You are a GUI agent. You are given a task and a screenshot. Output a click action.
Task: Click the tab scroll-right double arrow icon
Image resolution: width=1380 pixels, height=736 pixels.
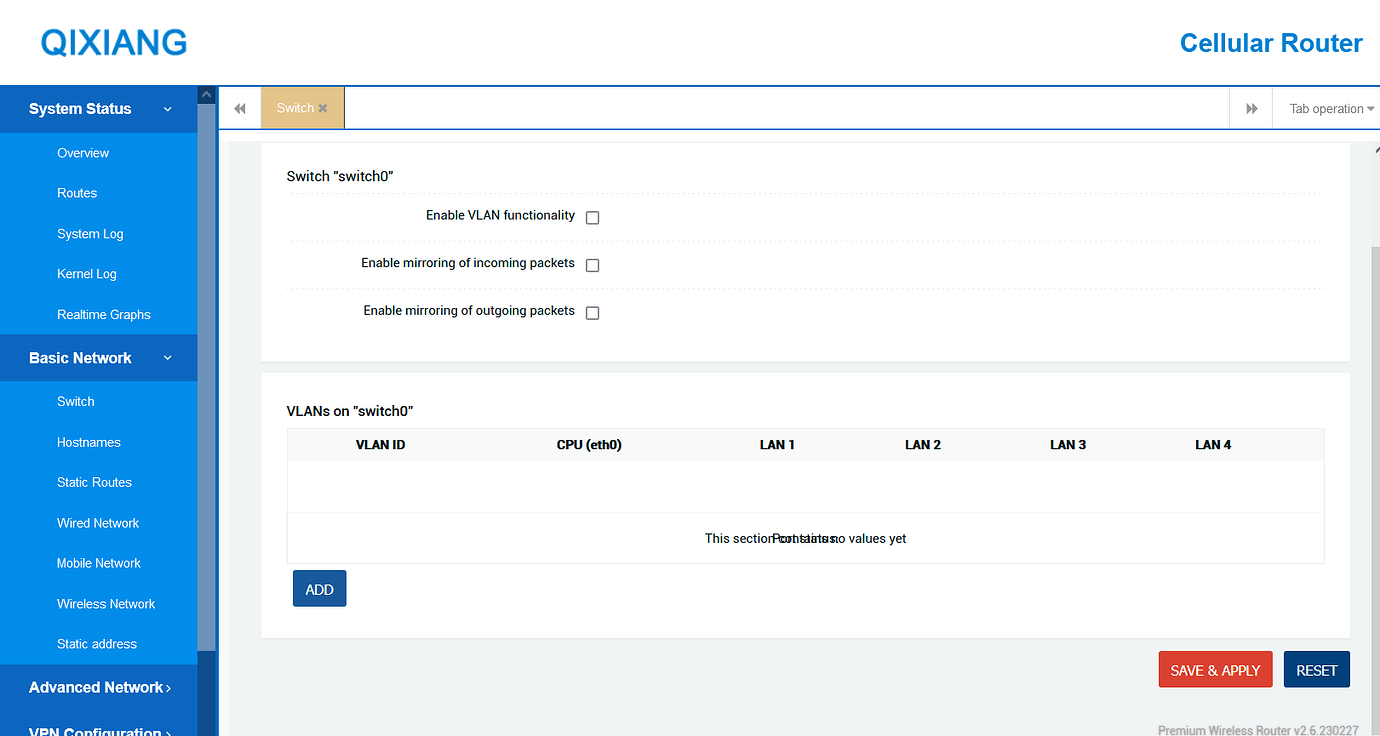tap(1251, 109)
